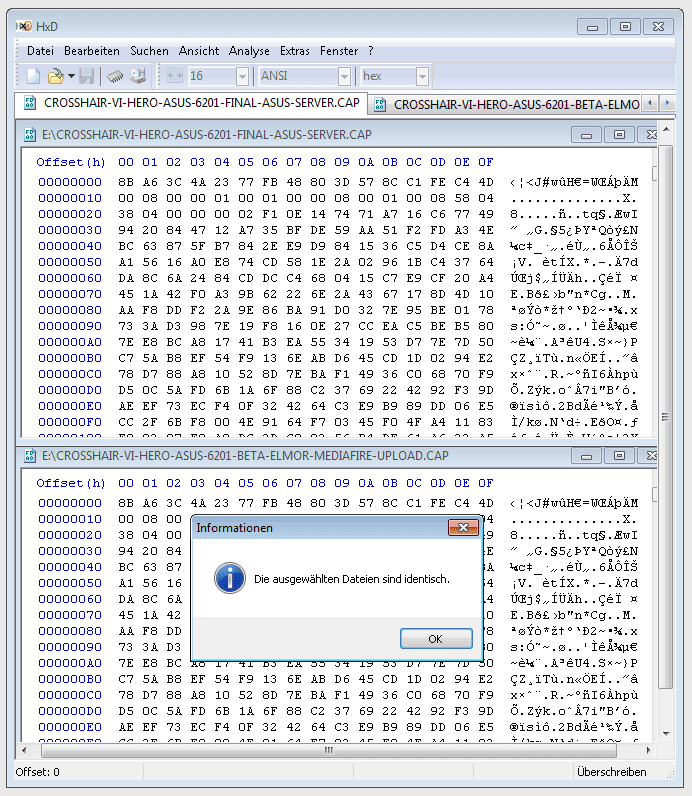Click file icon of FINAL-ASUS-SERVER child window

pyautogui.click(x=30, y=135)
